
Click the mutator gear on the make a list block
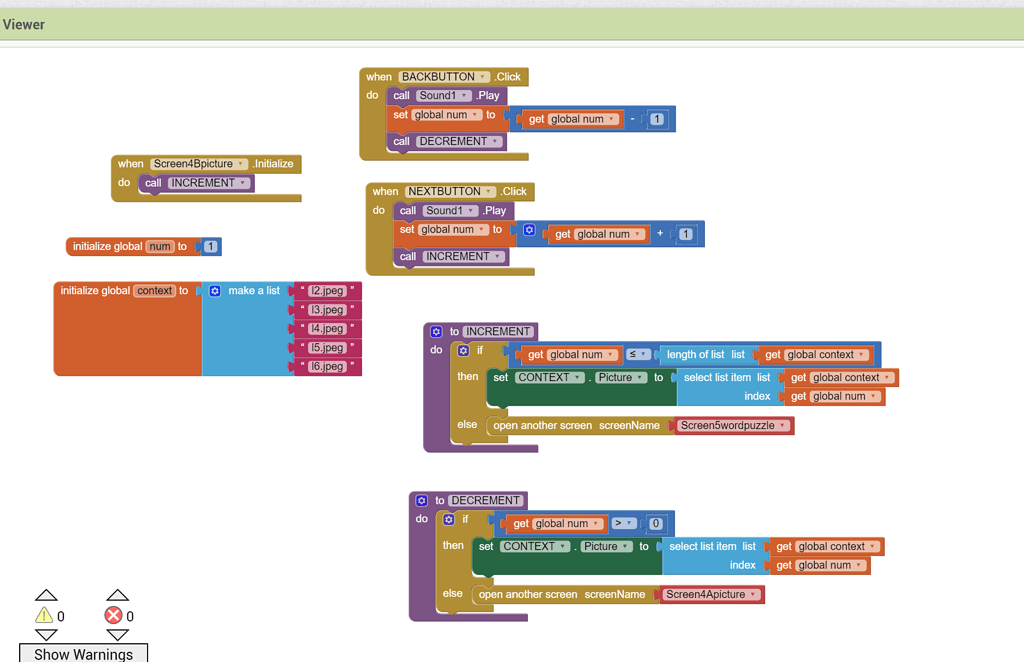215,290
